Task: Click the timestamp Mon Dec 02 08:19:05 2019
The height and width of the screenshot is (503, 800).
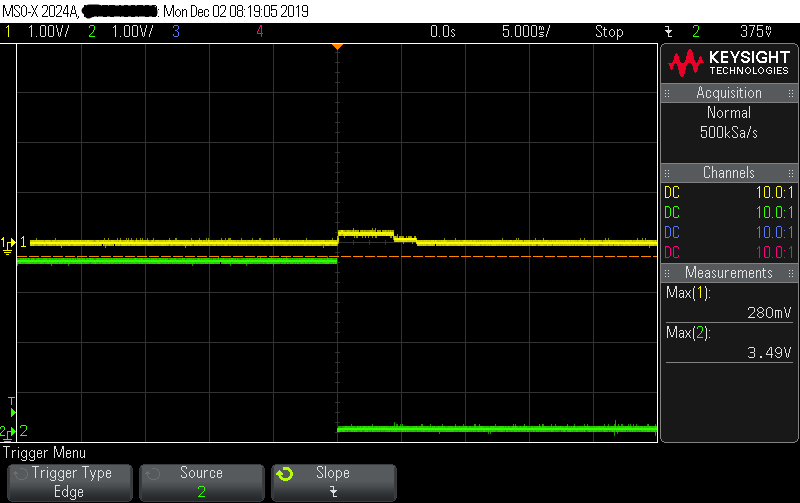Action: (236, 11)
